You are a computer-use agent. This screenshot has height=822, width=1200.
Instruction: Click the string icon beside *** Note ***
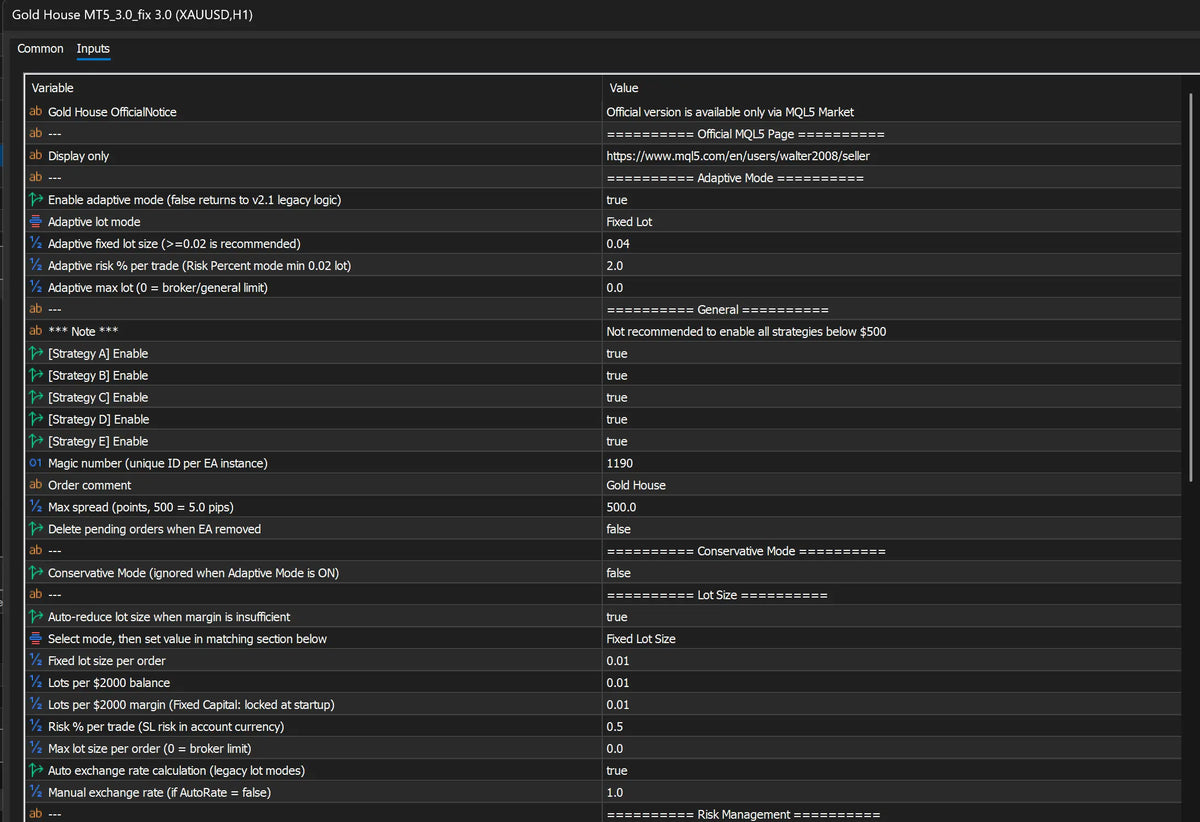(36, 332)
